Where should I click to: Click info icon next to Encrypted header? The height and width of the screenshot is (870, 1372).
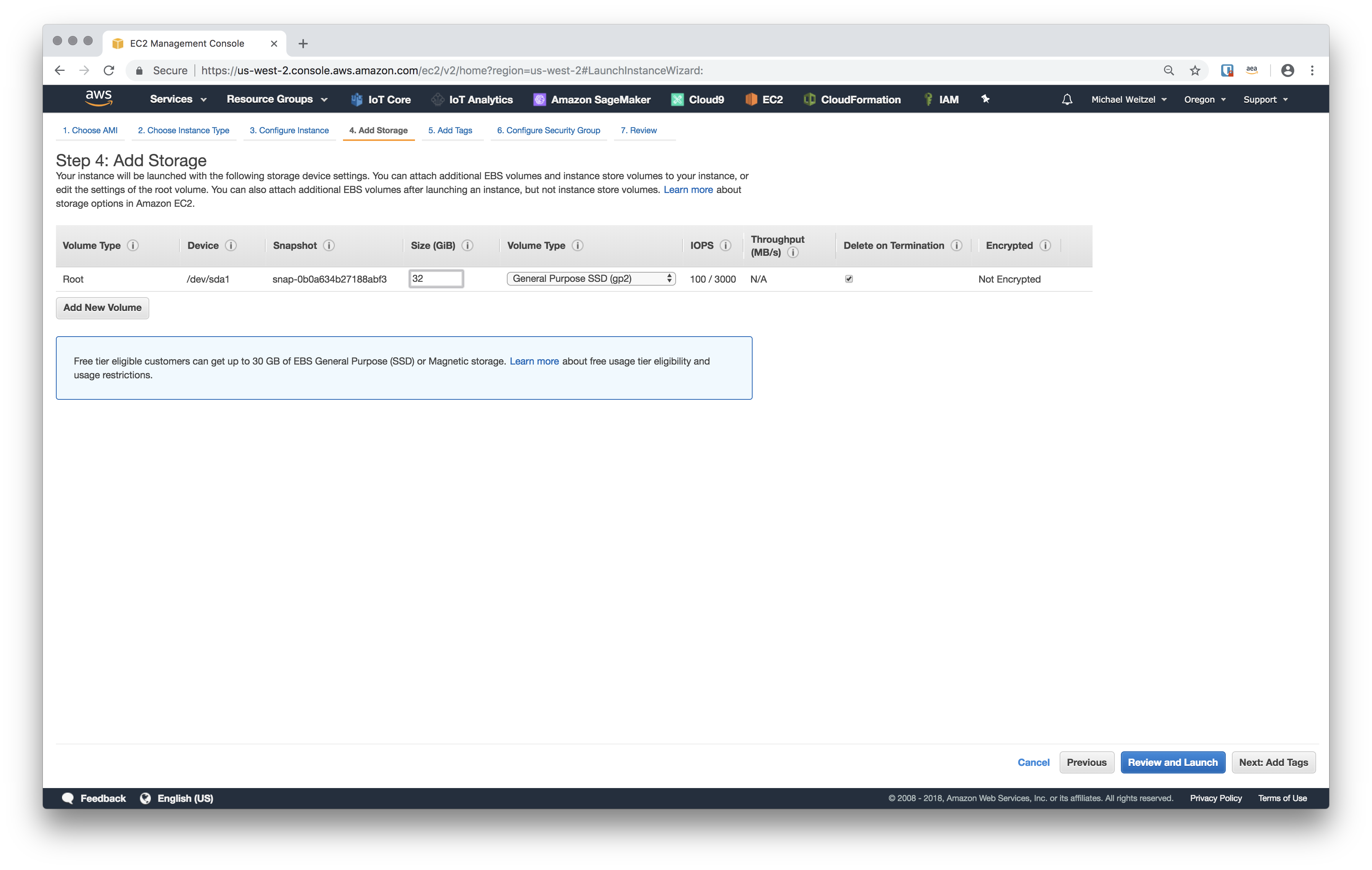pyautogui.click(x=1045, y=246)
